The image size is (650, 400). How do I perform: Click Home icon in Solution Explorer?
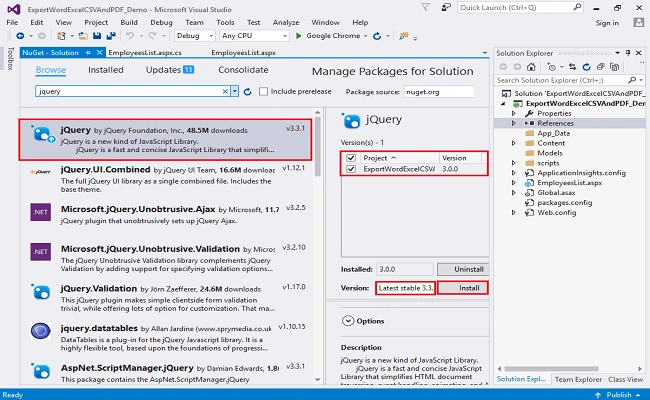(x=531, y=67)
